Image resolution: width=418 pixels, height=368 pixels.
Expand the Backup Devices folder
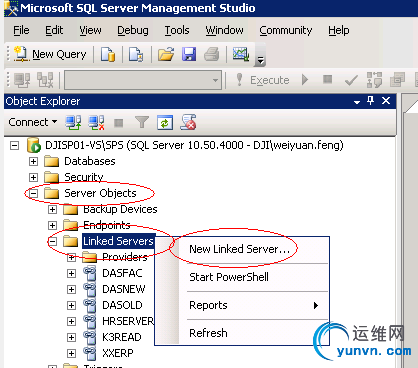click(x=52, y=209)
